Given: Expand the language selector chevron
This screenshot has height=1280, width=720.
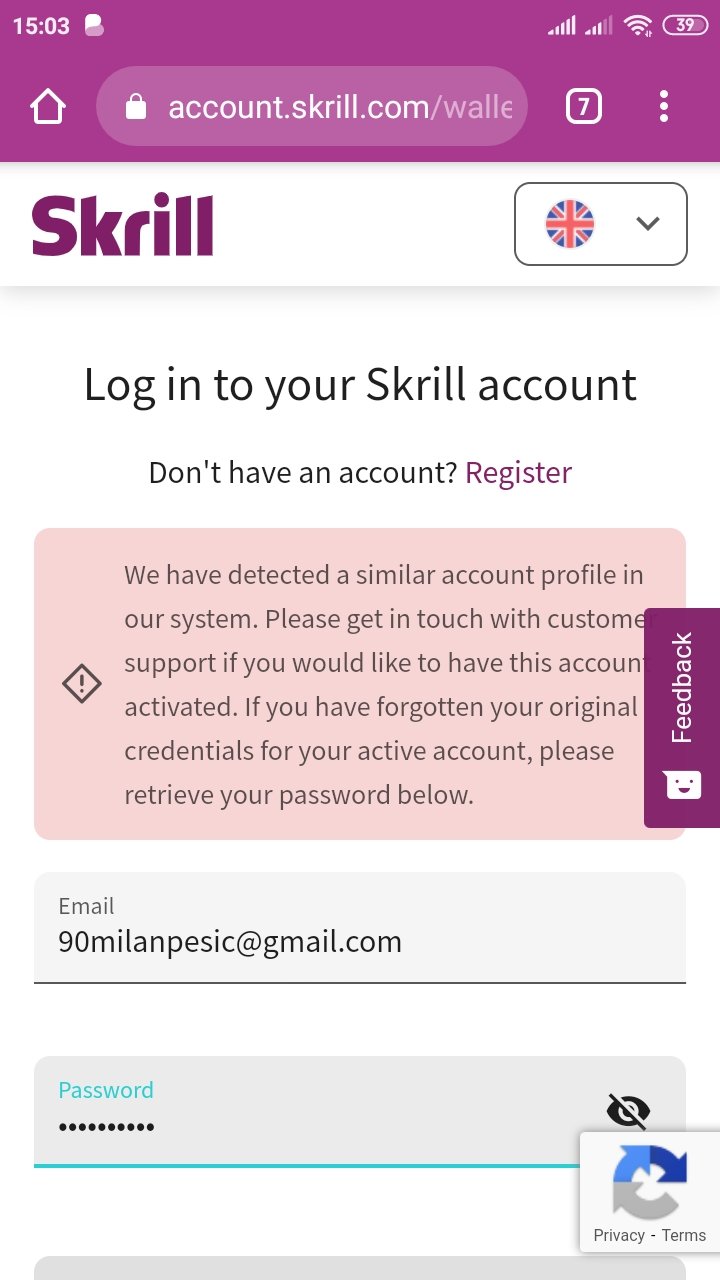Looking at the screenshot, I should (648, 224).
